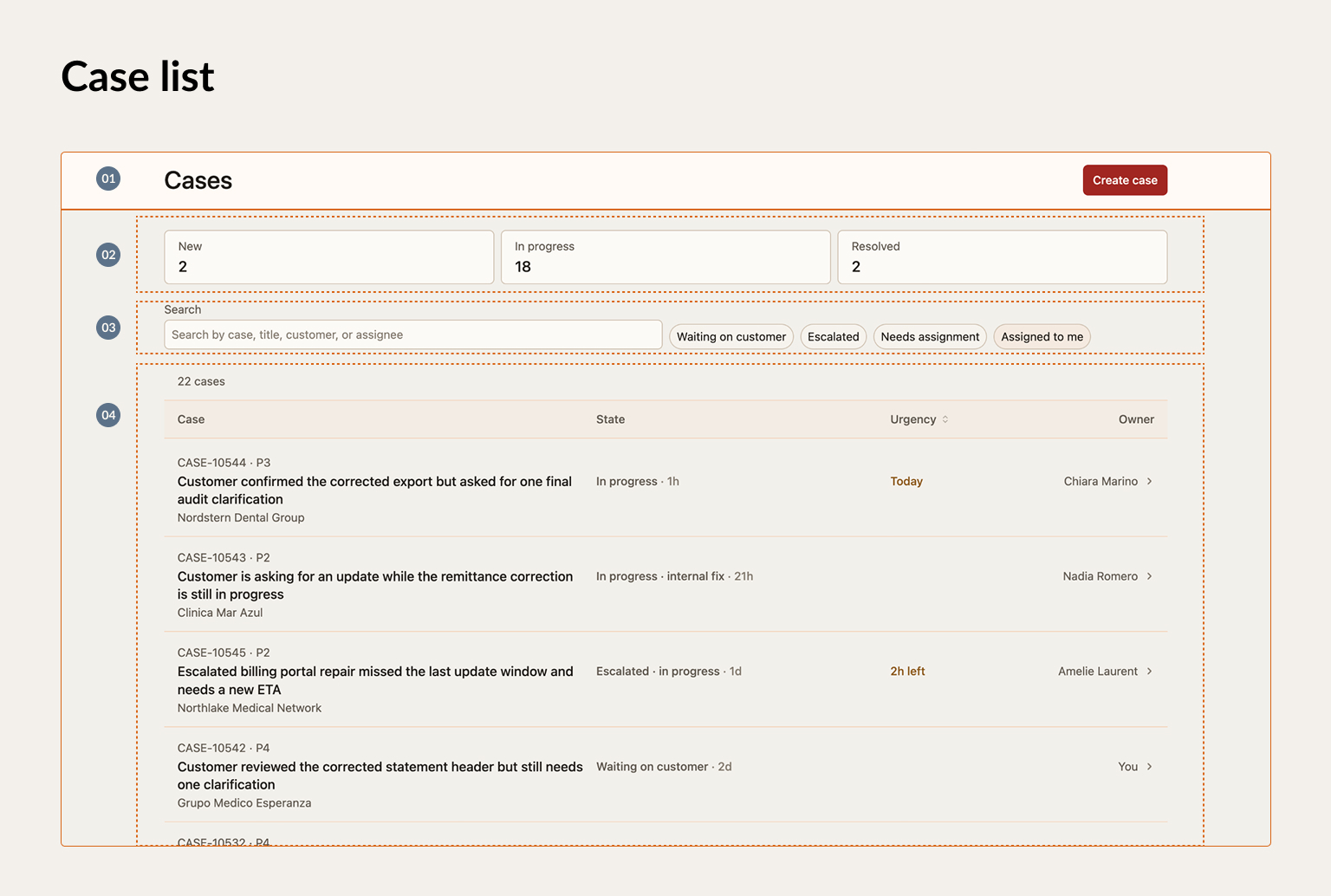1331x896 pixels.
Task: Click the CASE-10545 · P2 identifier
Action: pyautogui.click(x=224, y=653)
